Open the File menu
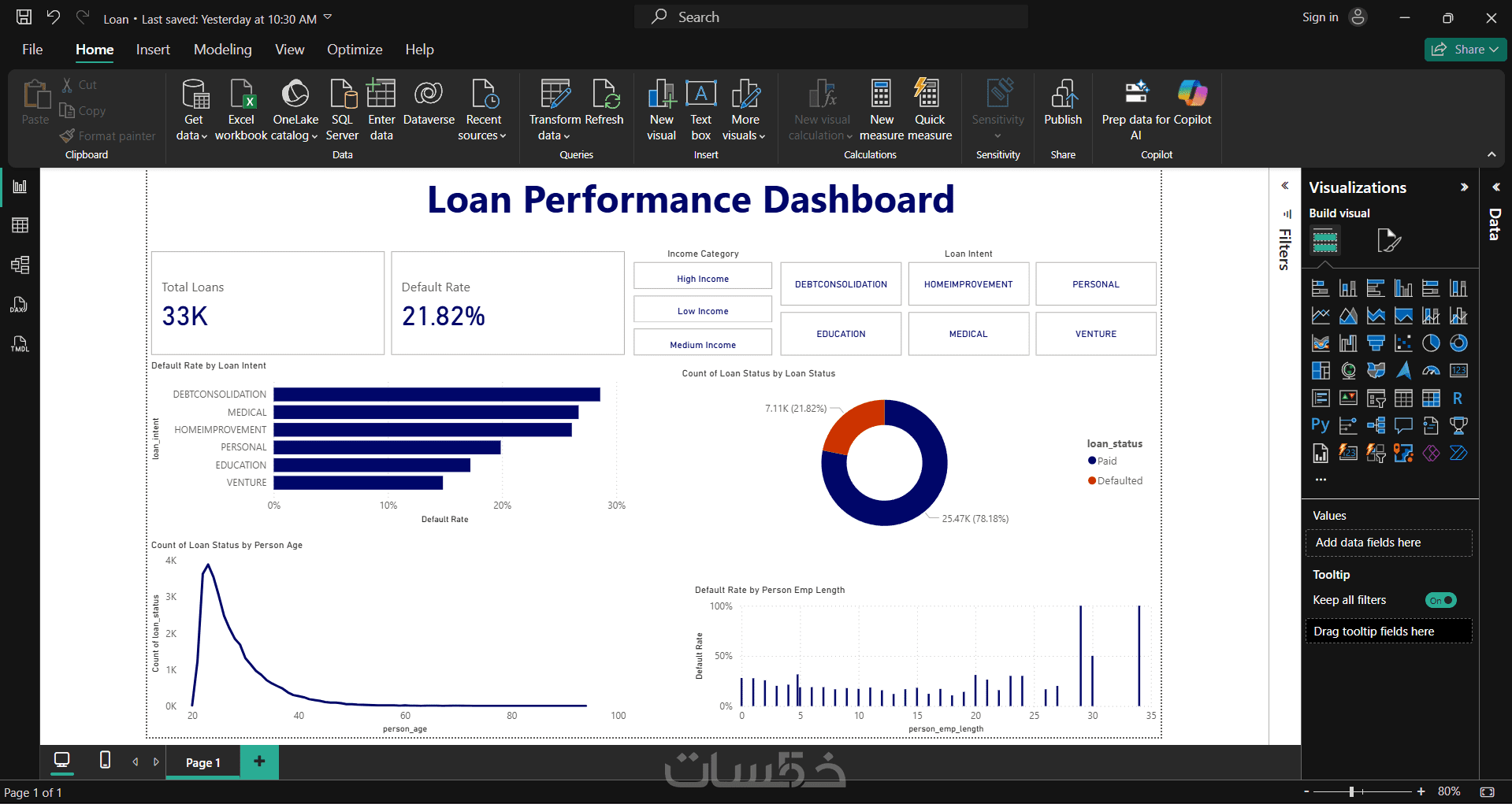The height and width of the screenshot is (804, 1512). (32, 50)
